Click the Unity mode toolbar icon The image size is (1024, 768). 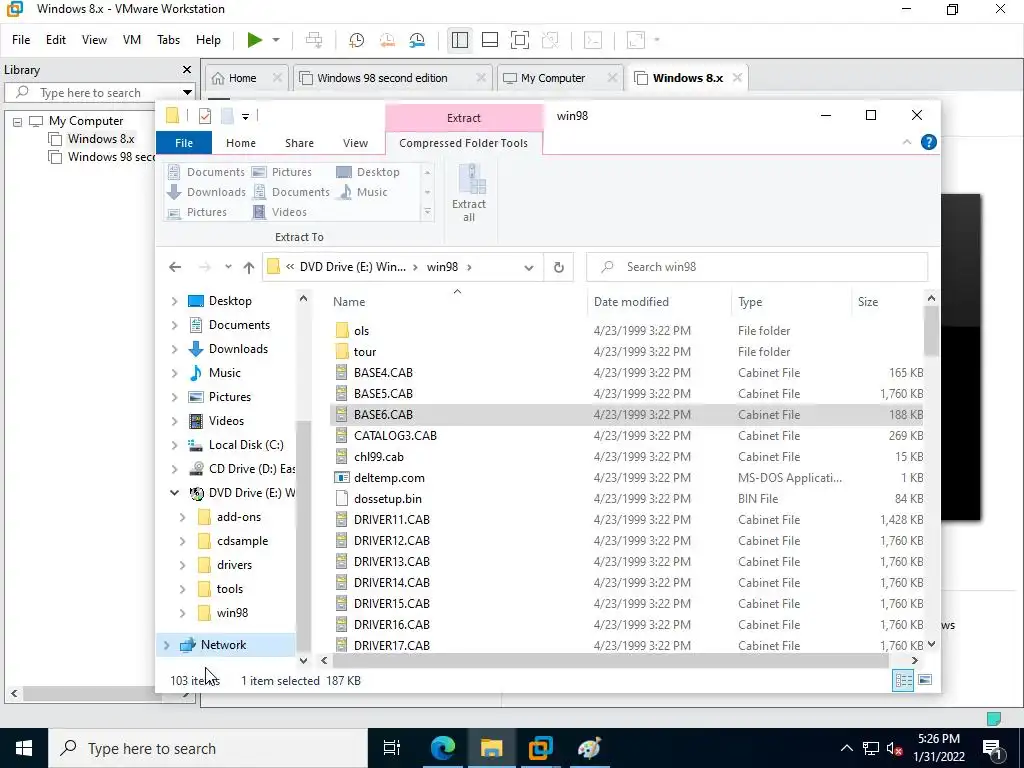tap(550, 40)
